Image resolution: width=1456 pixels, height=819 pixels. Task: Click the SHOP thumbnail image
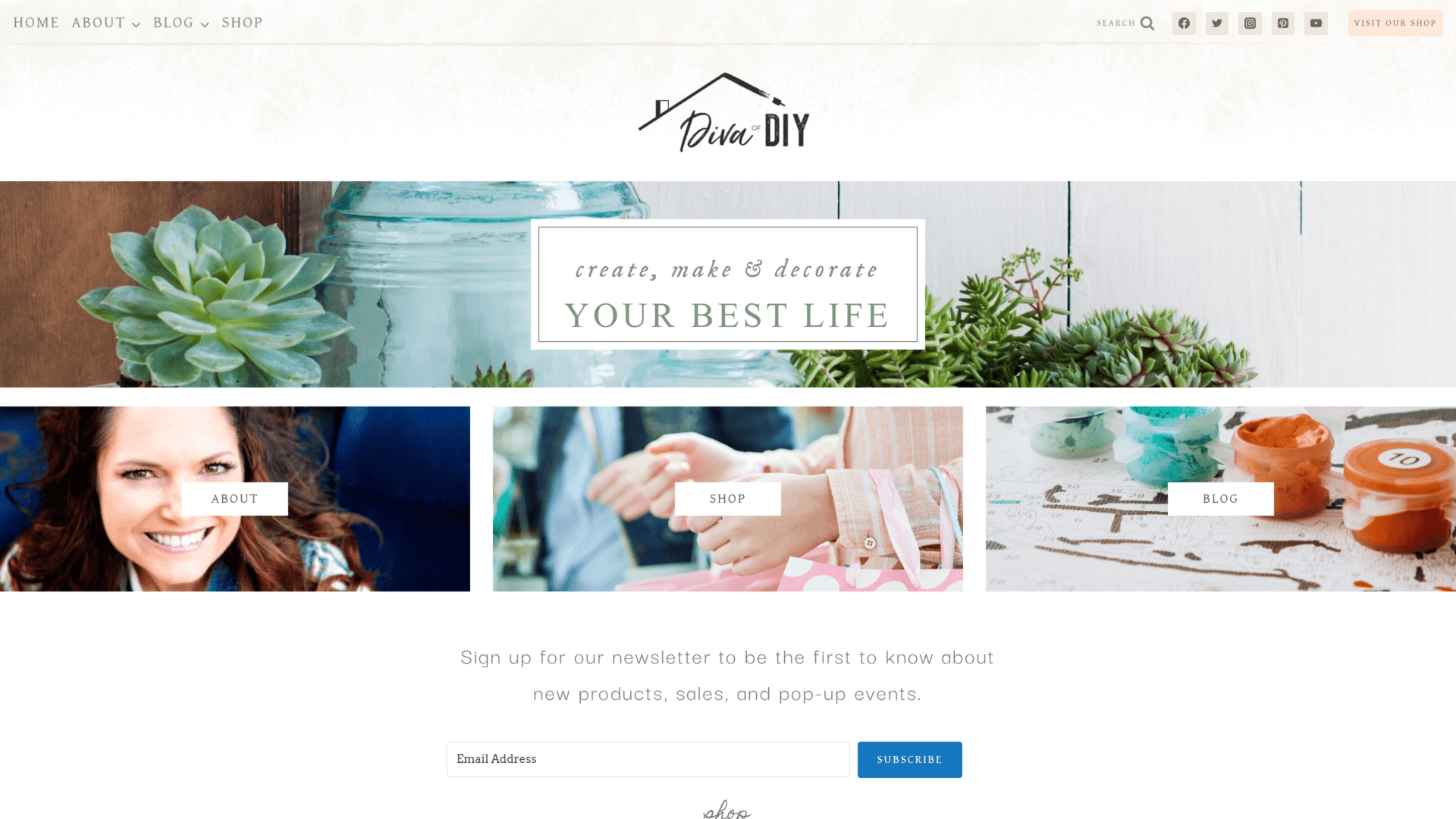[x=728, y=498]
